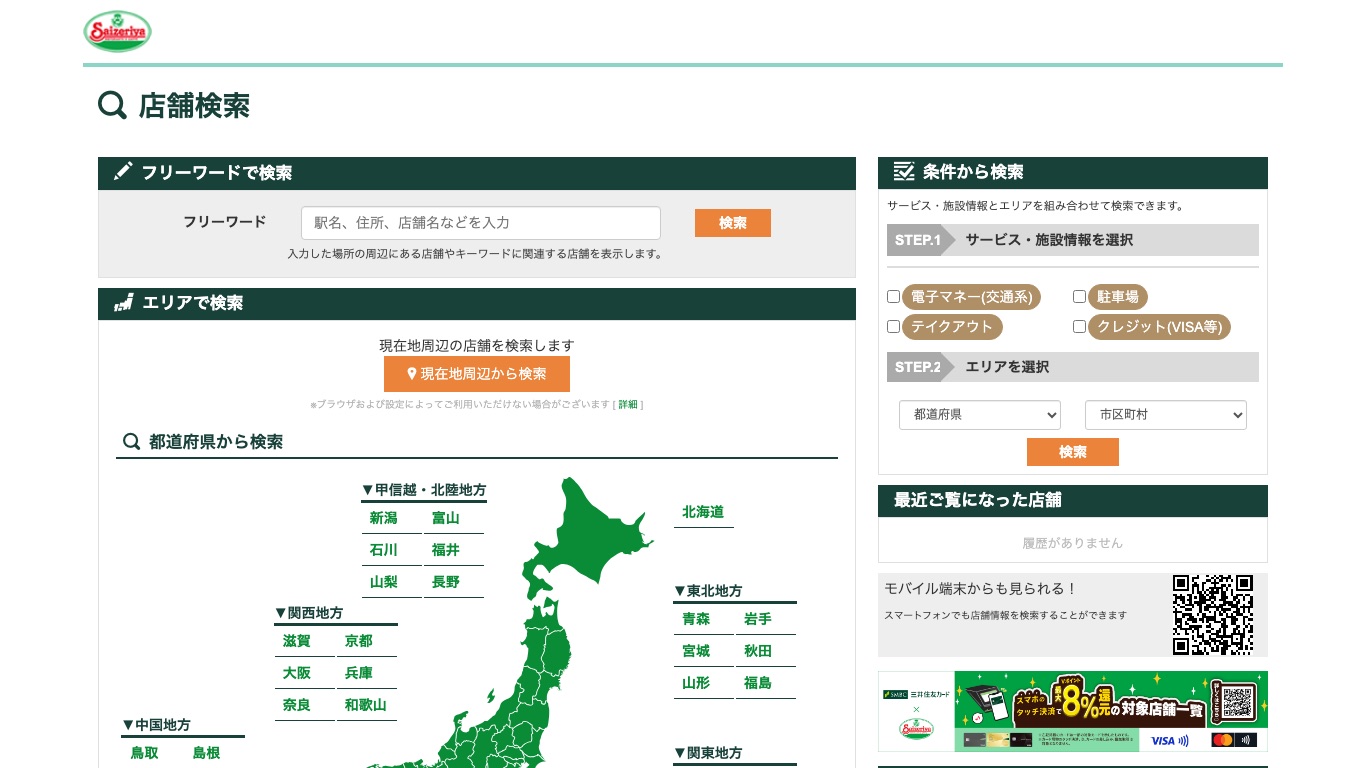
Task: Click the QR code image
Action: 1213,614
